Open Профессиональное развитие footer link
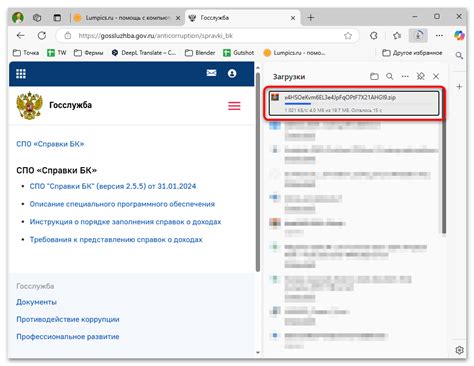 coord(68,337)
